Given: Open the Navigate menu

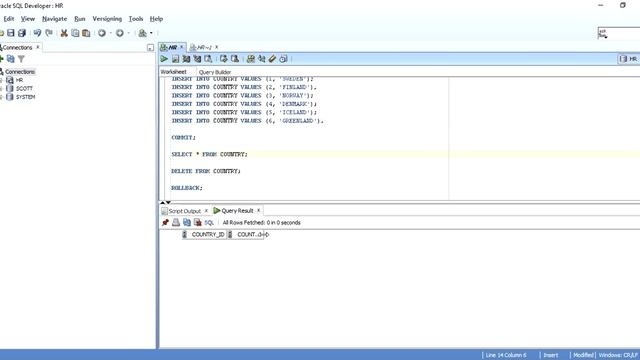Looking at the screenshot, I should point(54,19).
